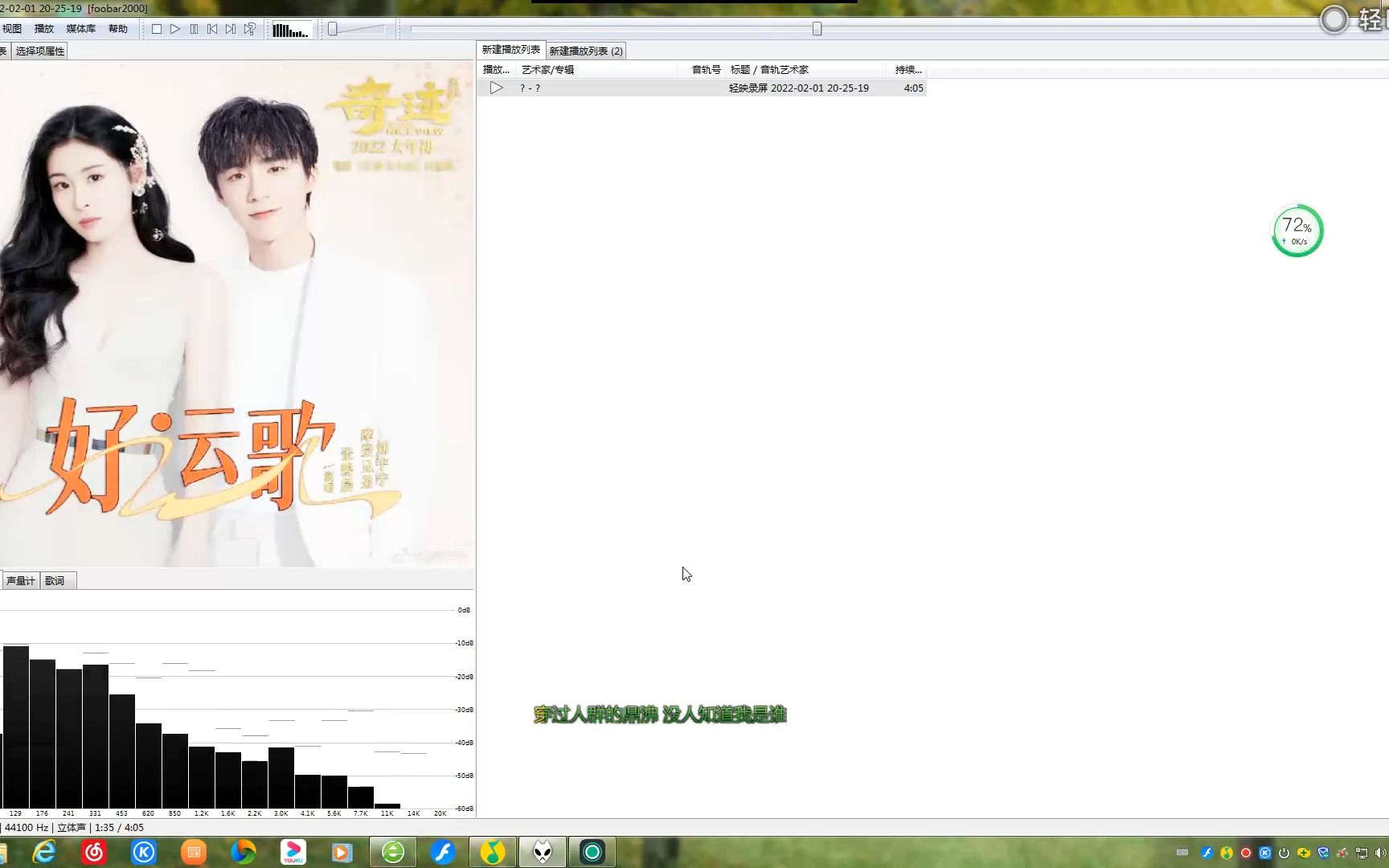Open Kugou music from the taskbar

pyautogui.click(x=144, y=852)
